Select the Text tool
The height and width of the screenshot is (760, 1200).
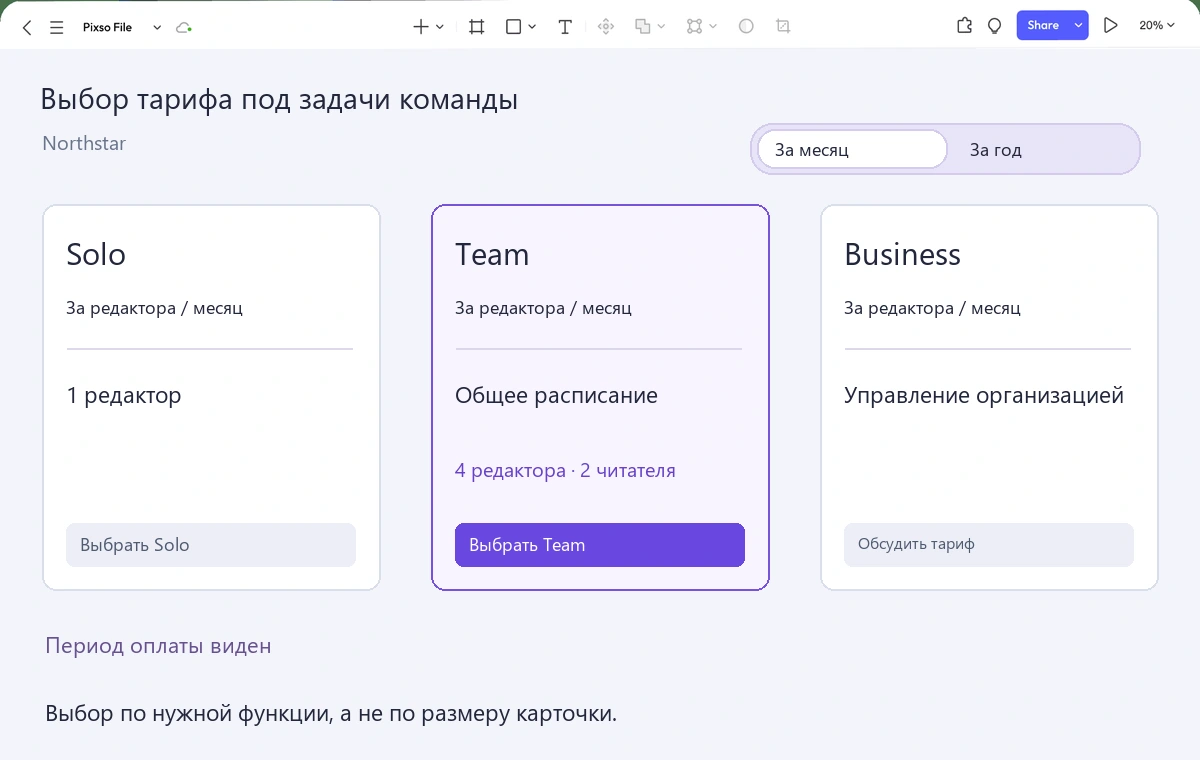(x=565, y=27)
